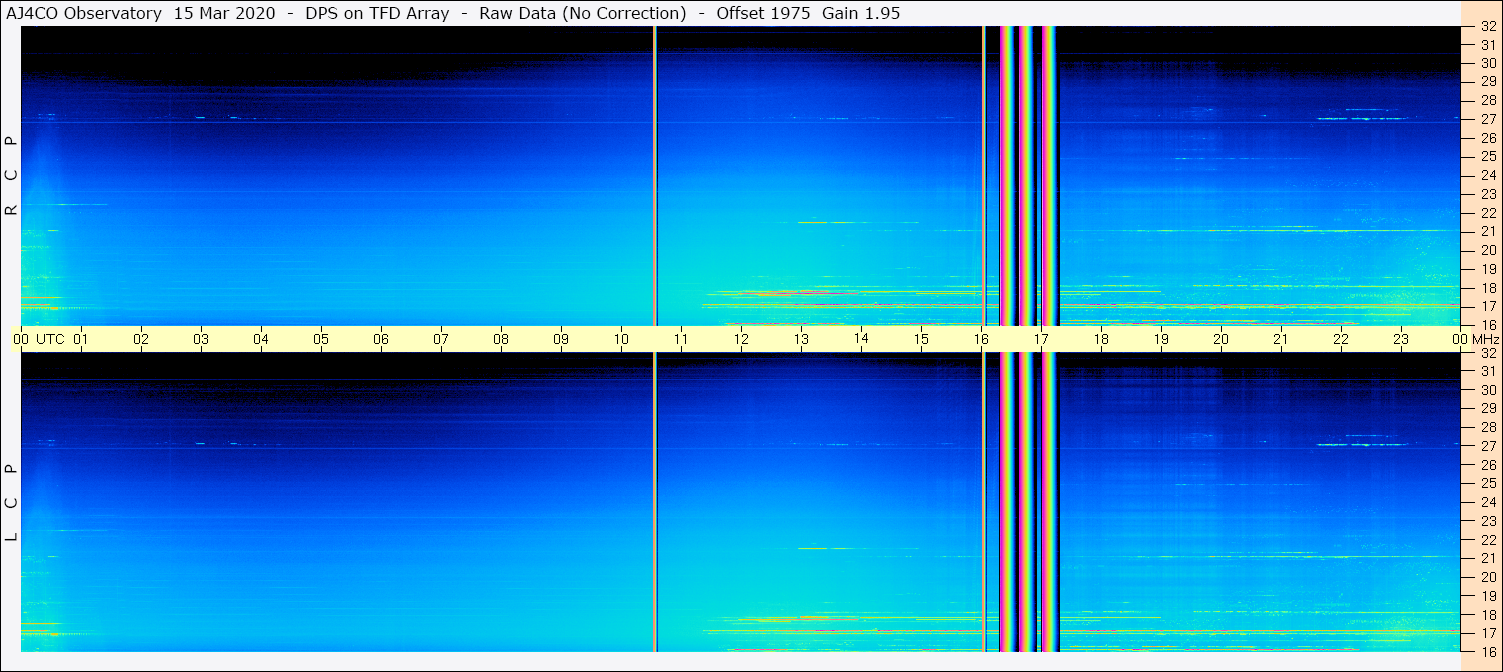Click the 18 hour label on the time axis

coord(1101,339)
